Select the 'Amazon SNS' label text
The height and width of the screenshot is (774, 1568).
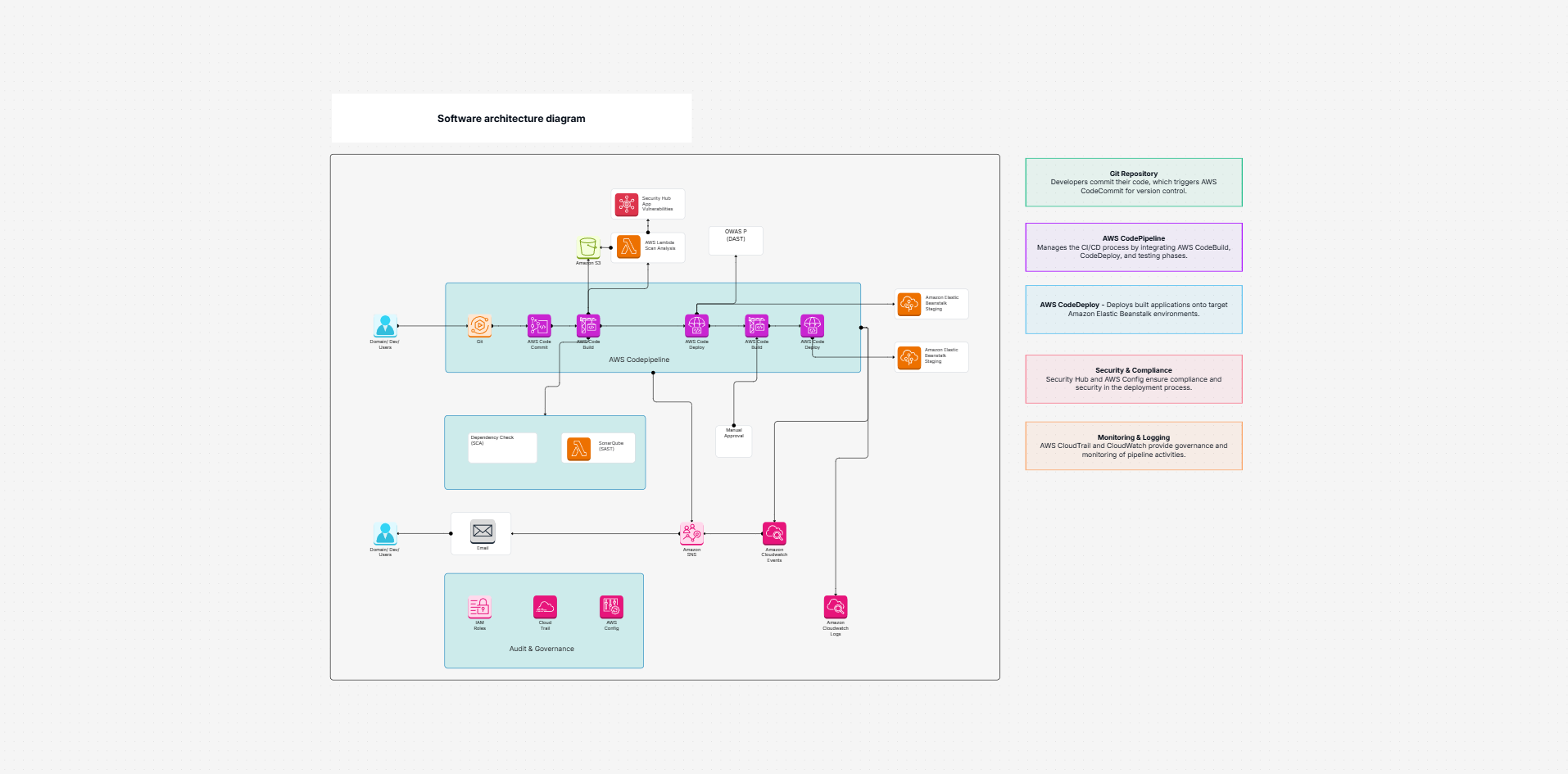tap(691, 553)
